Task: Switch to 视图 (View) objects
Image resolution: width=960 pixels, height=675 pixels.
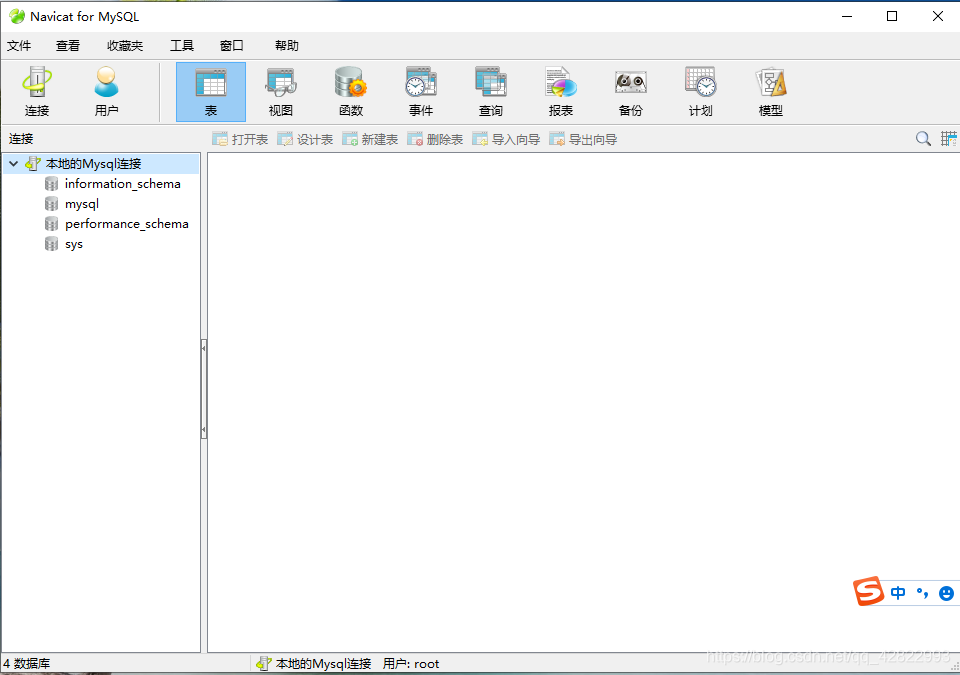Action: click(280, 92)
